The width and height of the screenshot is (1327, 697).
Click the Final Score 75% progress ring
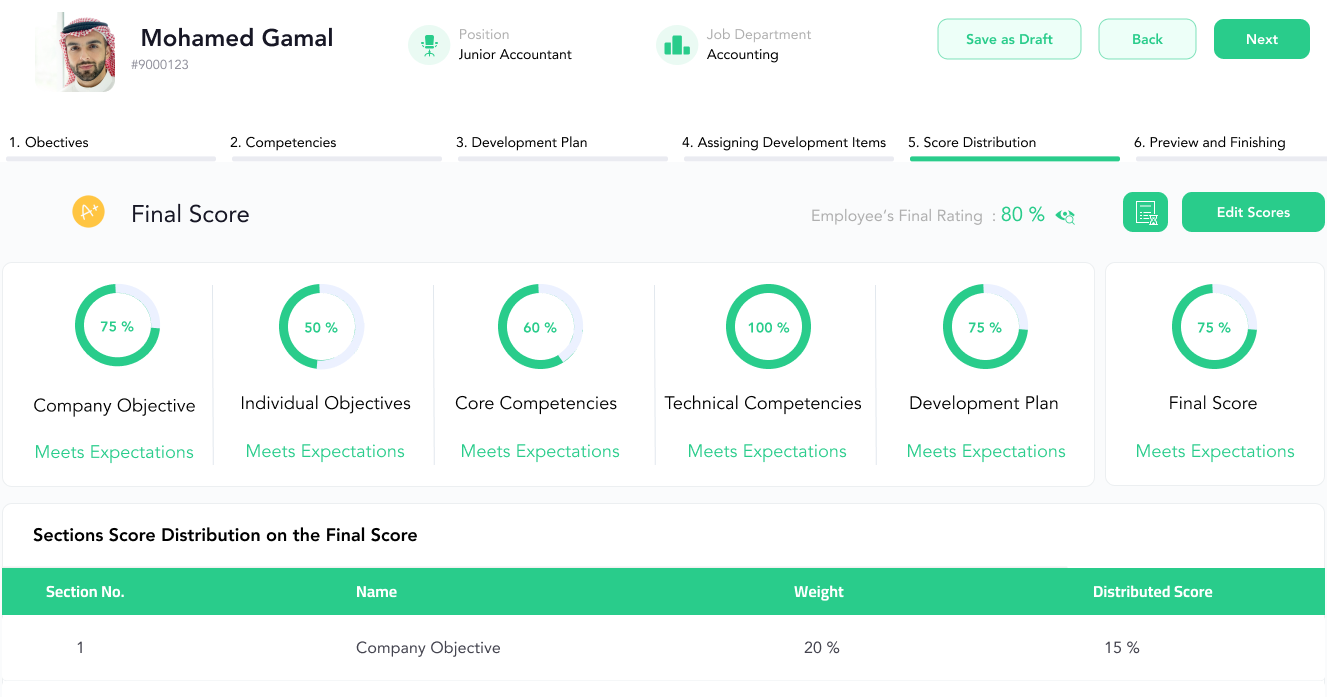[x=1214, y=327]
